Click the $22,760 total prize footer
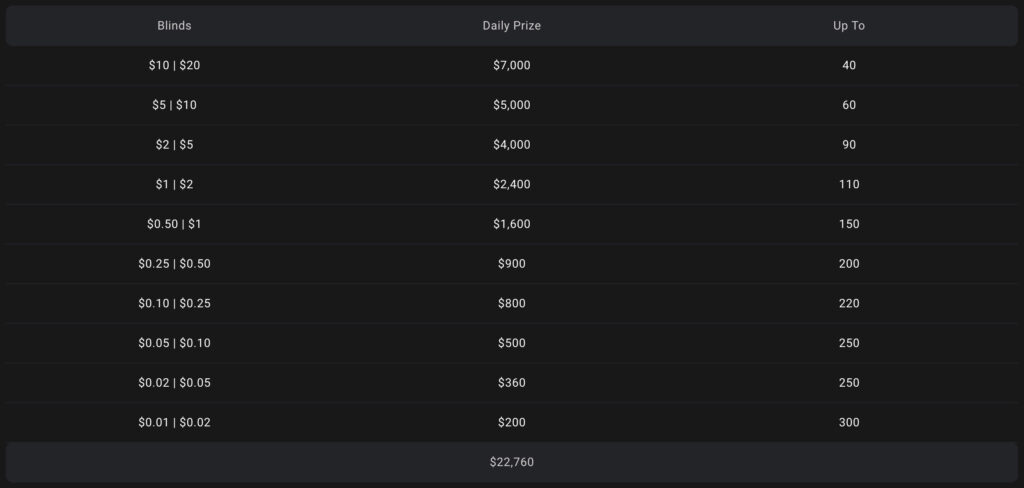 tap(511, 462)
